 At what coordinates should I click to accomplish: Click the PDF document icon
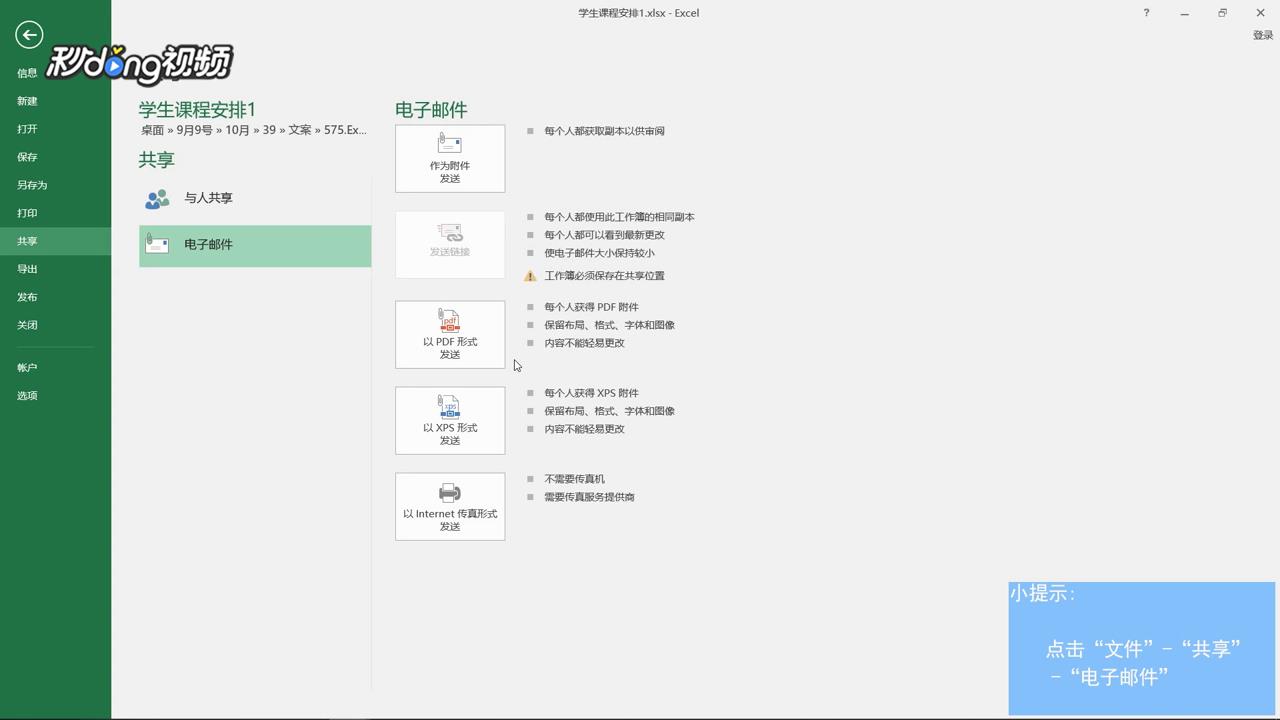450,320
